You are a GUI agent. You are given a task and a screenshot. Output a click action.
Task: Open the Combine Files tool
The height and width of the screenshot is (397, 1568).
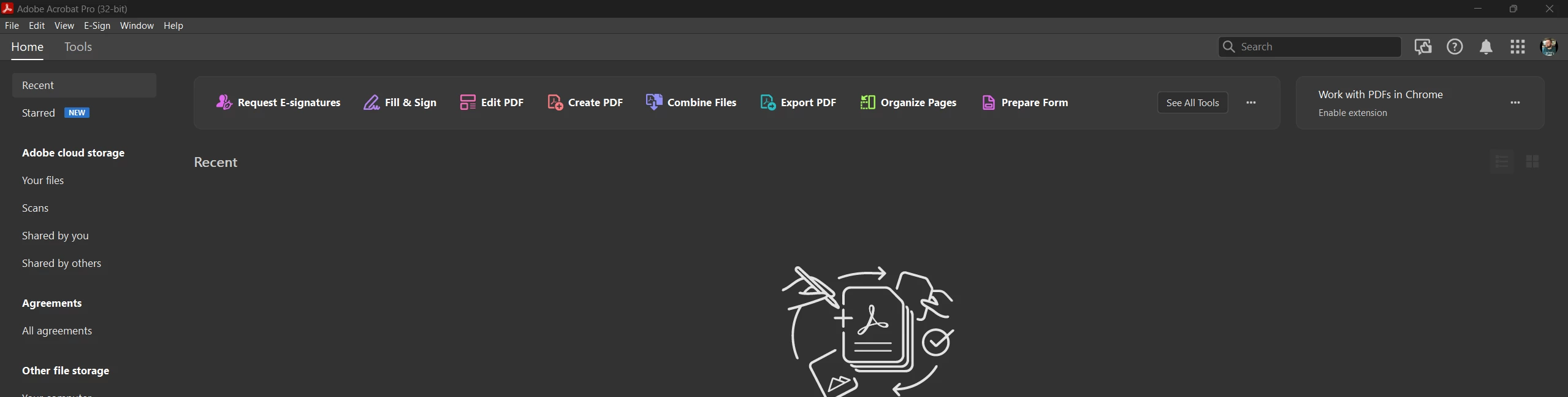[x=691, y=102]
